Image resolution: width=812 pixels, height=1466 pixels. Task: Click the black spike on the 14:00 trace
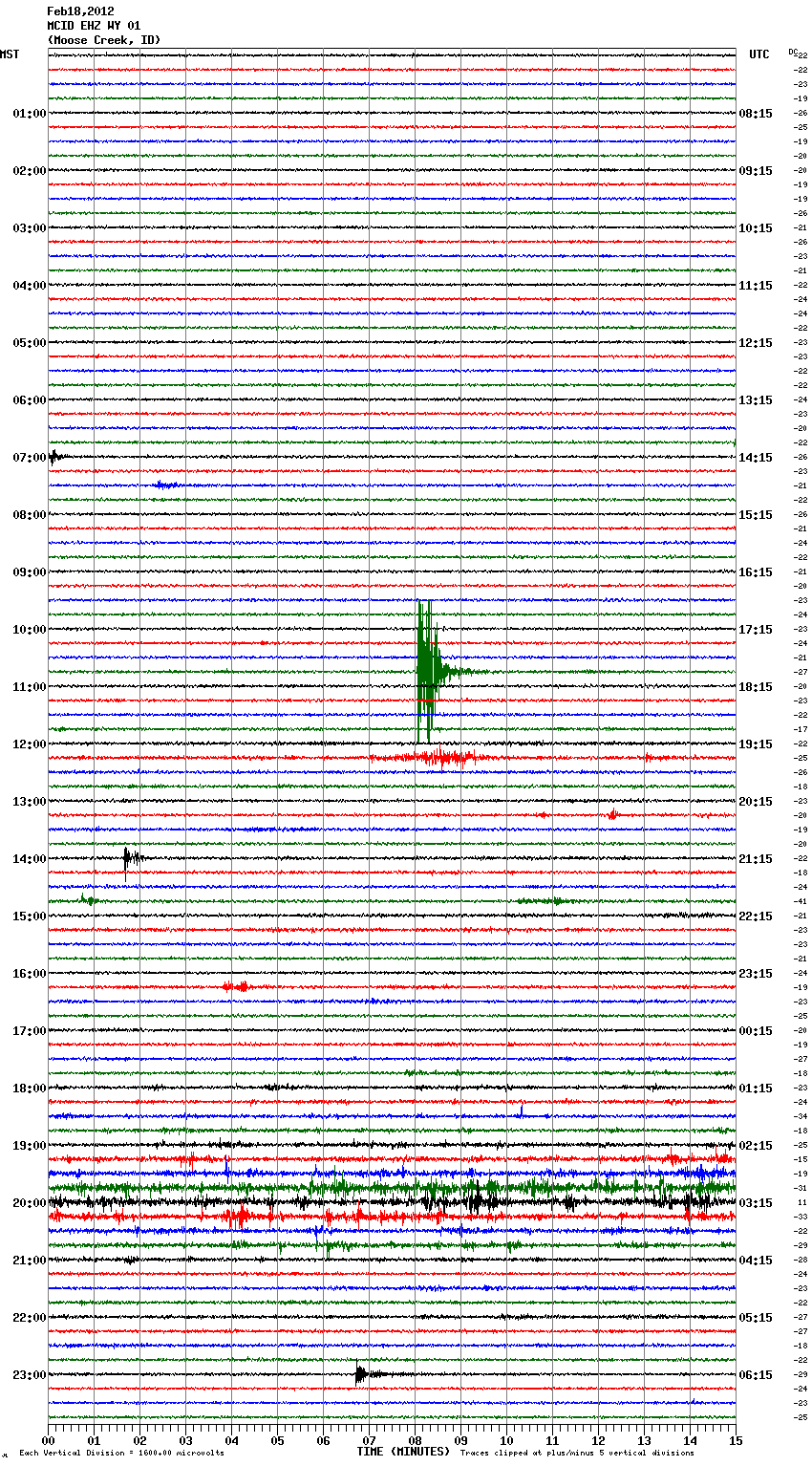coord(132,859)
